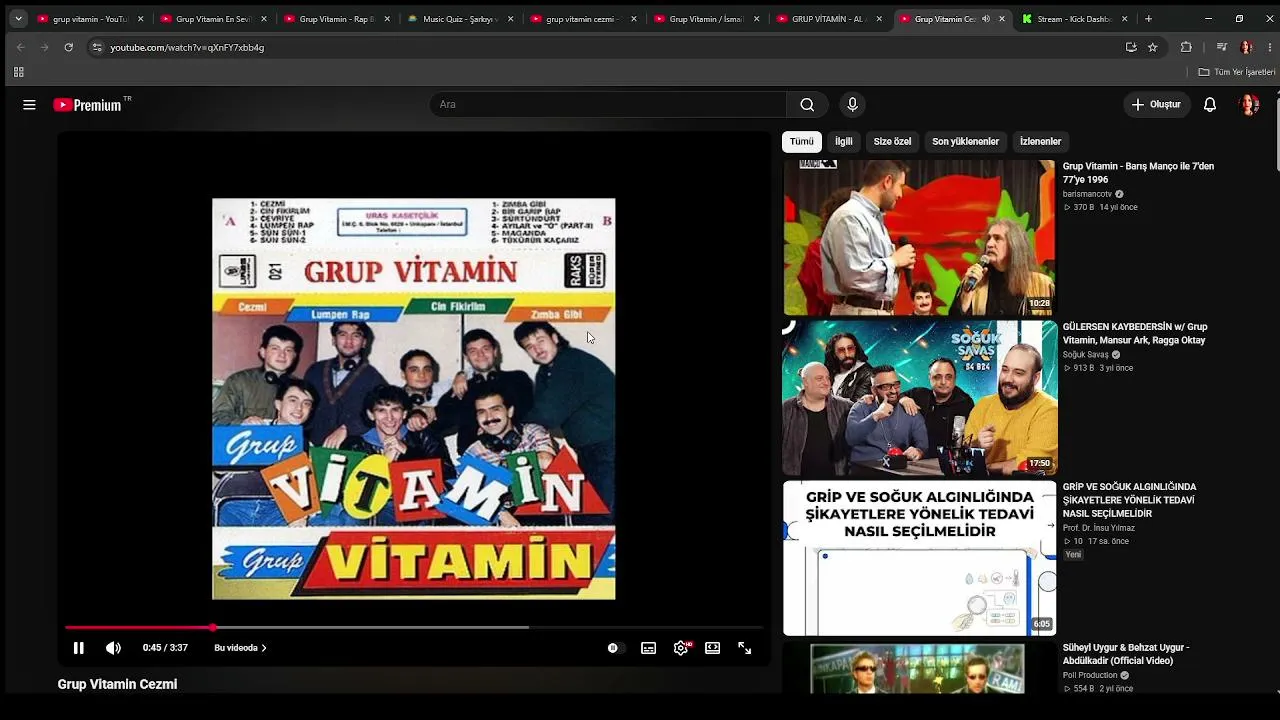Open the 'Tüm Yer İşaretleri' bookmarks folder
This screenshot has width=1280, height=720.
[1237, 72]
